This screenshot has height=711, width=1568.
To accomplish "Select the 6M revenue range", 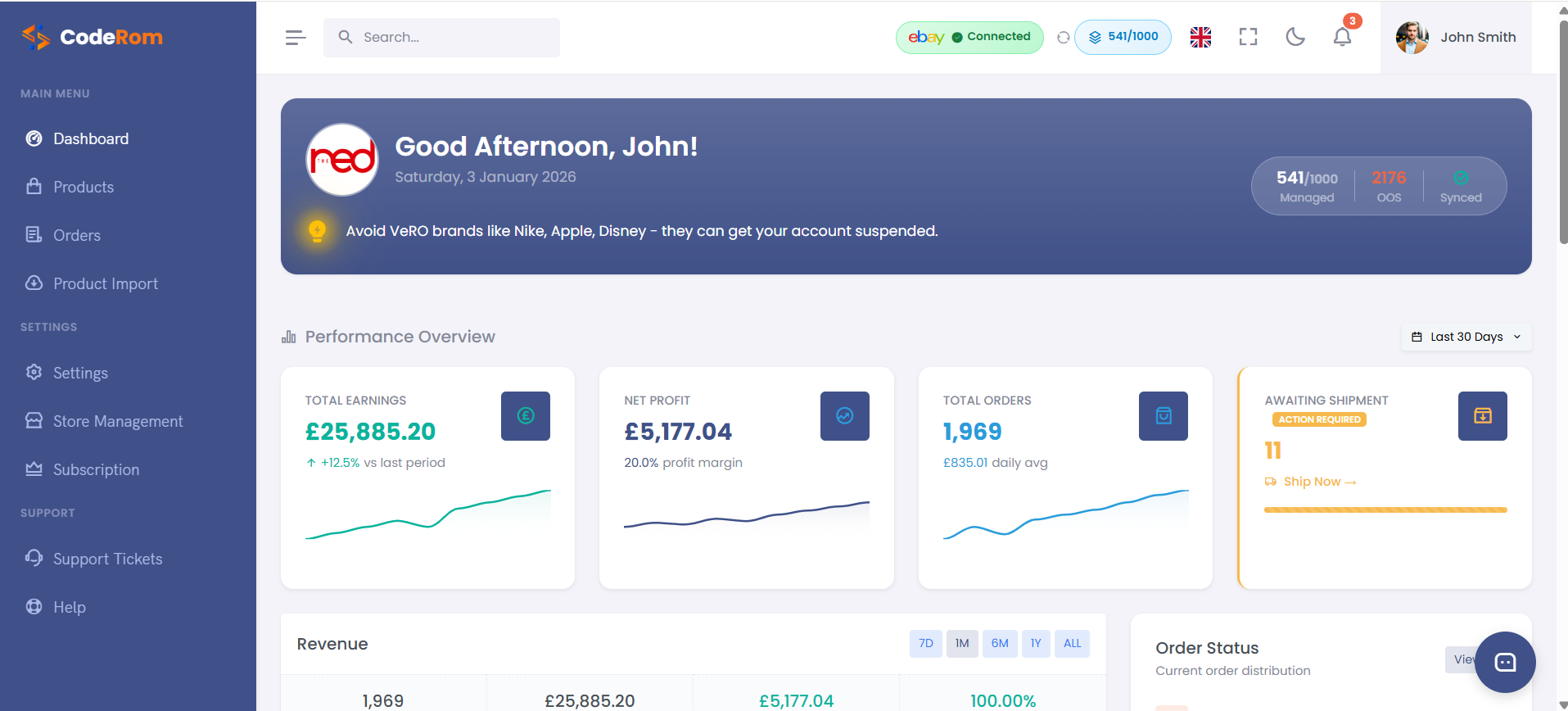I will [1000, 644].
